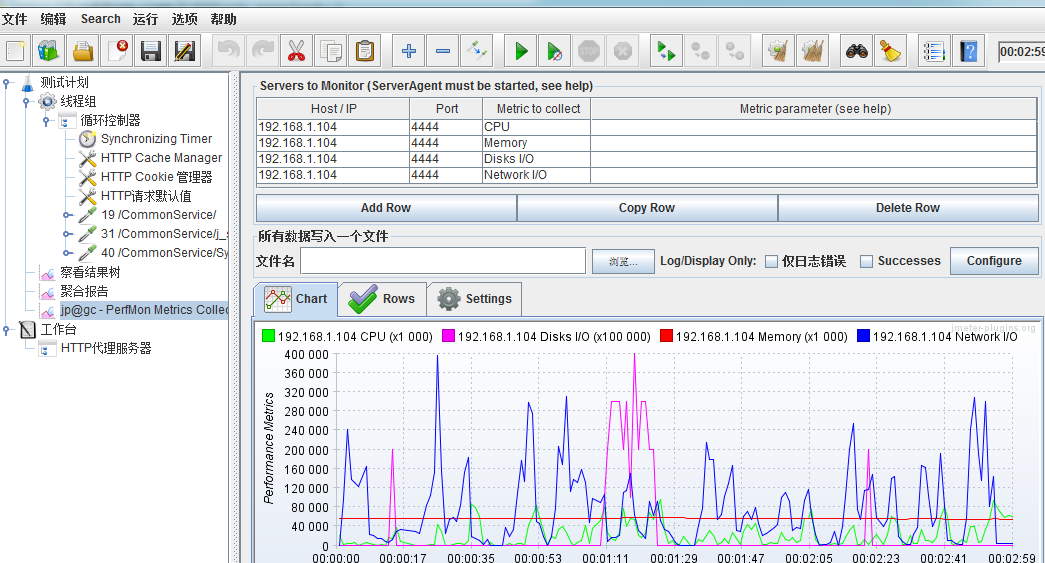Click the 浏览... browse button

point(623,261)
